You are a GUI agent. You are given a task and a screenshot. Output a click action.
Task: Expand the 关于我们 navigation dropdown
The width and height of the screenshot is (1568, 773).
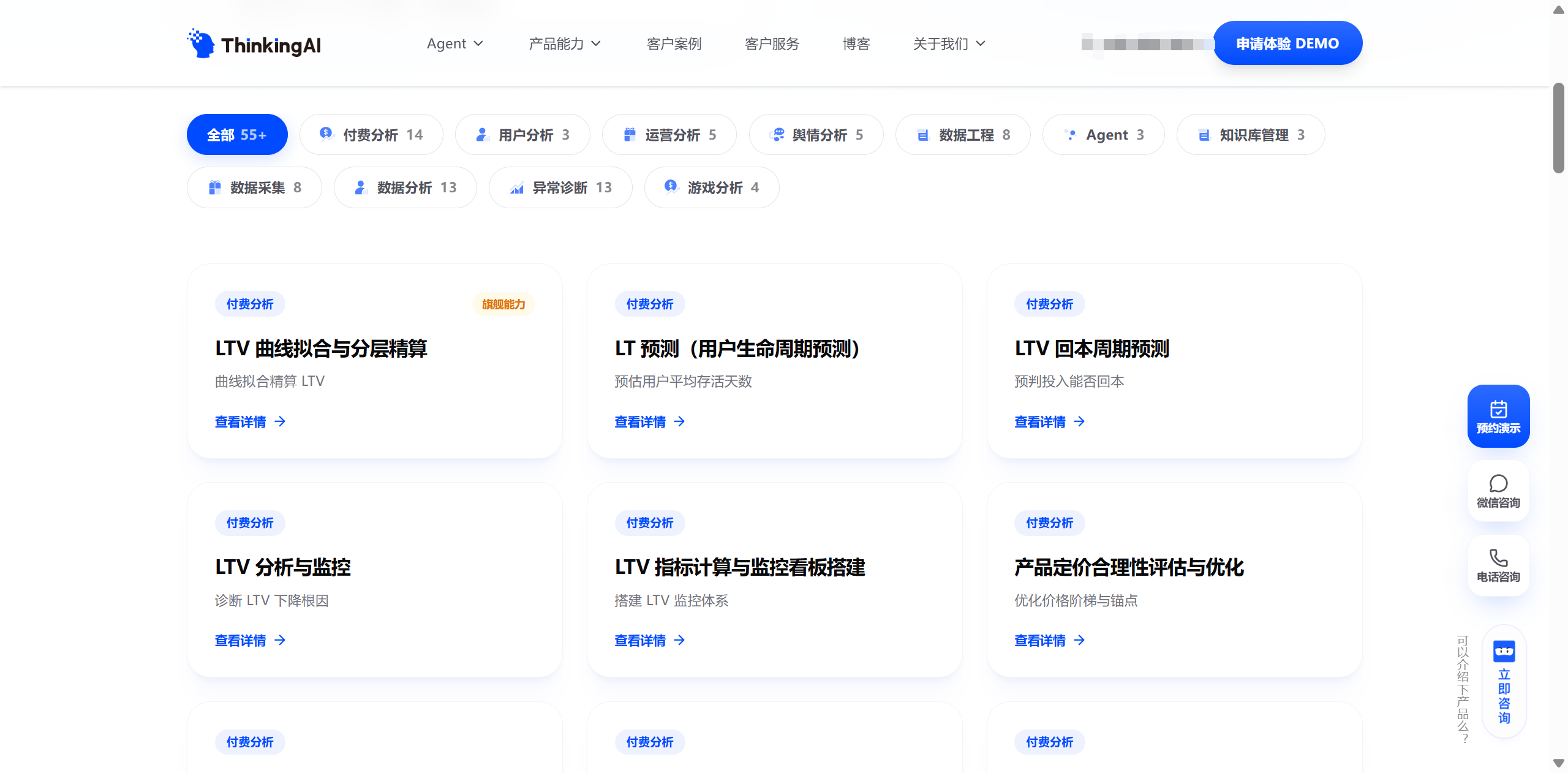tap(949, 43)
